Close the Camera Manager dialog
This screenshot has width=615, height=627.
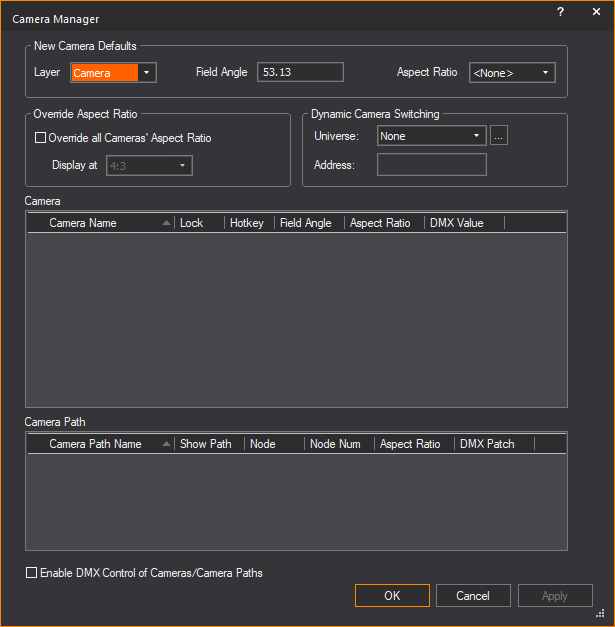pyautogui.click(x=596, y=12)
